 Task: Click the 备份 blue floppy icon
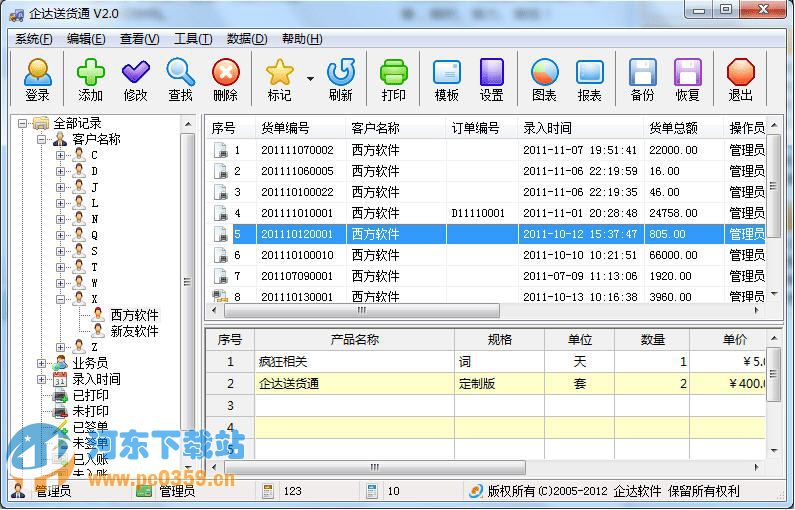(642, 80)
